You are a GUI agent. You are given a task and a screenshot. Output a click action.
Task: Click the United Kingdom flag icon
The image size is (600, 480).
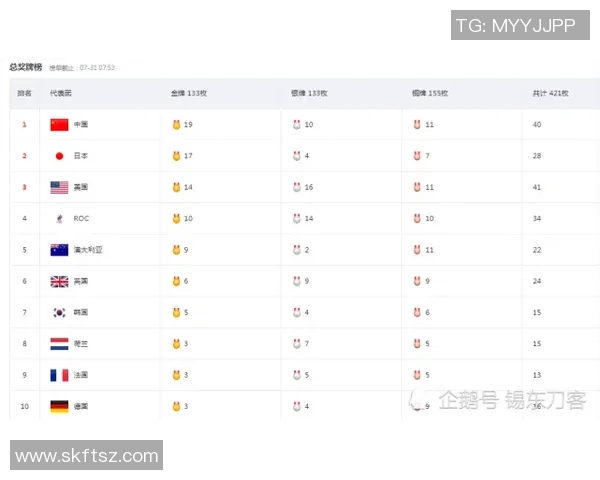[x=59, y=281]
